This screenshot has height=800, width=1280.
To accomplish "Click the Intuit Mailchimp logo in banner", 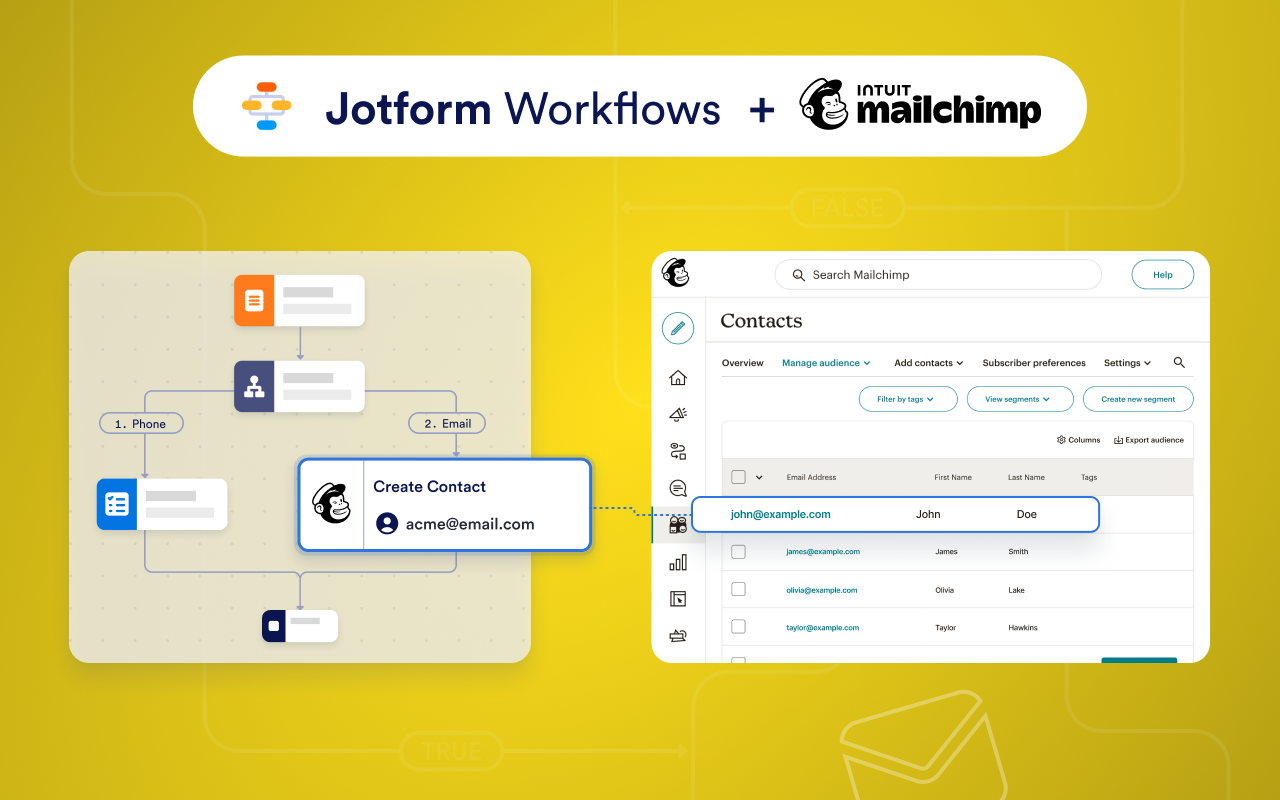I will pyautogui.click(x=920, y=104).
